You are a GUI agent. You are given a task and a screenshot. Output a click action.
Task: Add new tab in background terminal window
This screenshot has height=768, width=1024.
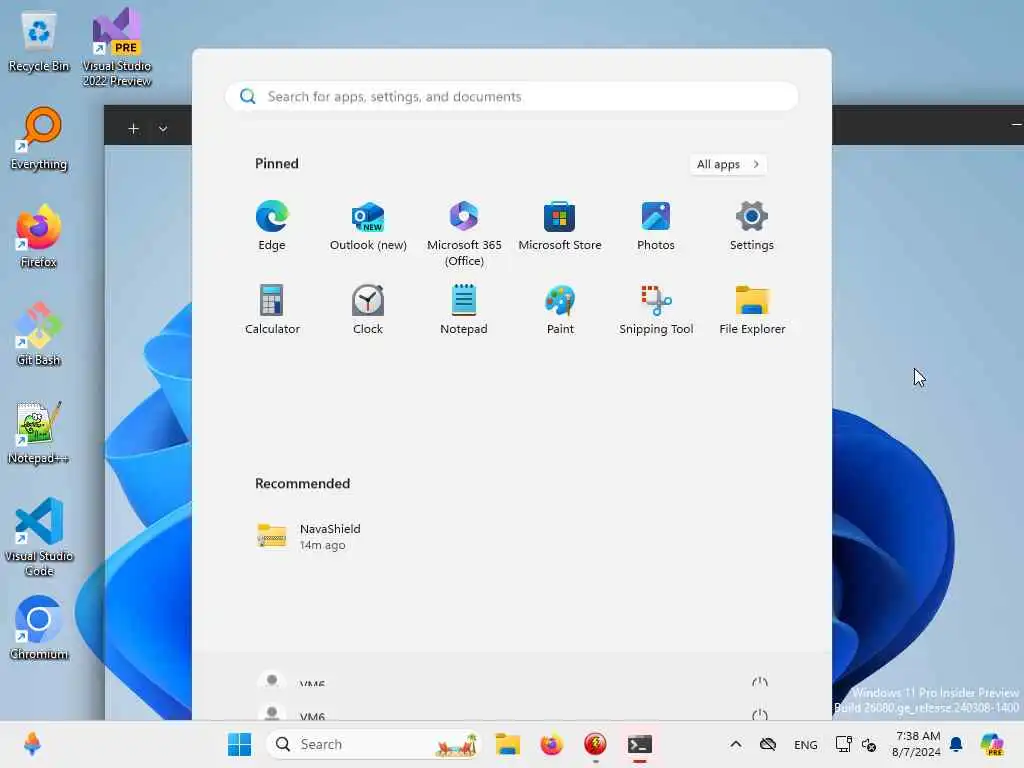click(x=133, y=129)
